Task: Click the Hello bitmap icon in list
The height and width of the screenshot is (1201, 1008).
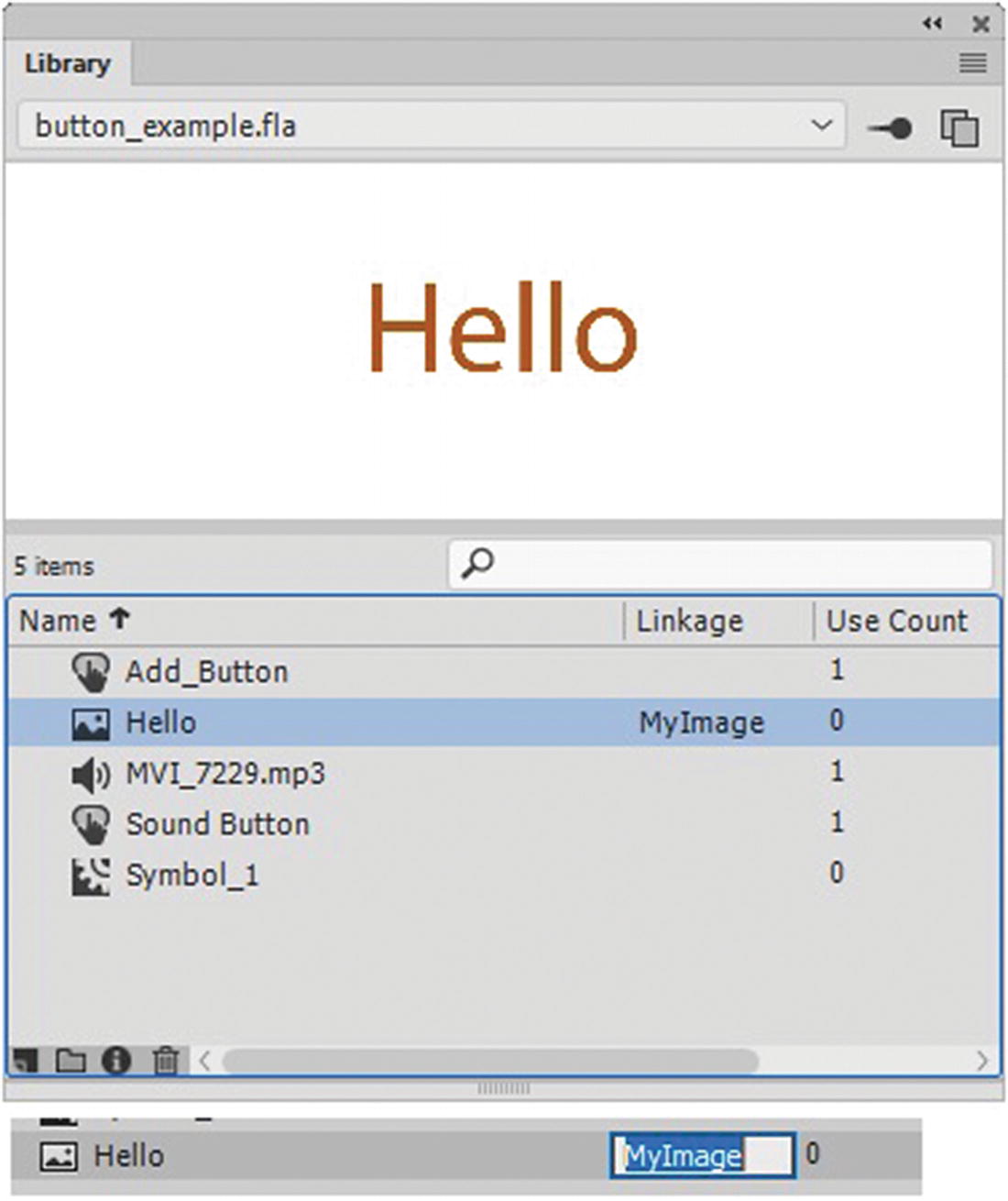Action: (x=90, y=723)
